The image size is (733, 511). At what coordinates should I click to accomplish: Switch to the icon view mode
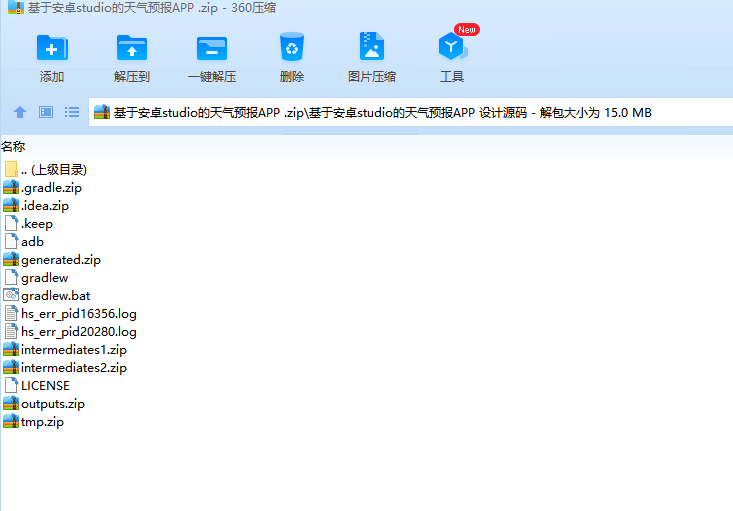[46, 112]
